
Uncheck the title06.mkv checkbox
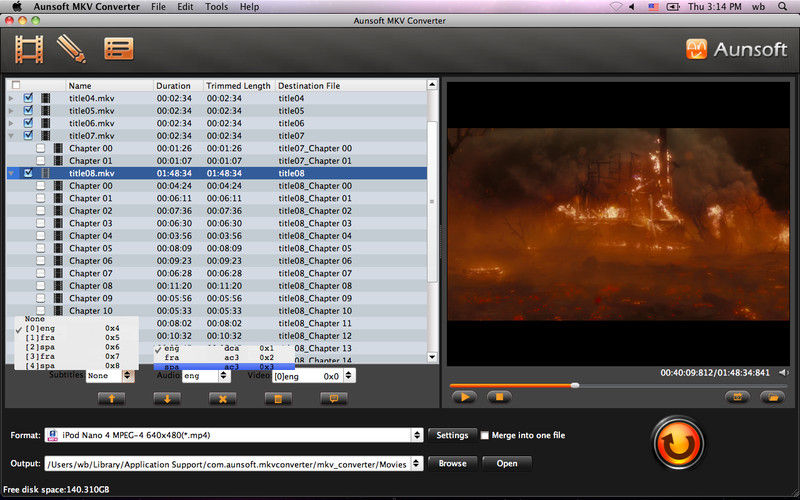29,122
